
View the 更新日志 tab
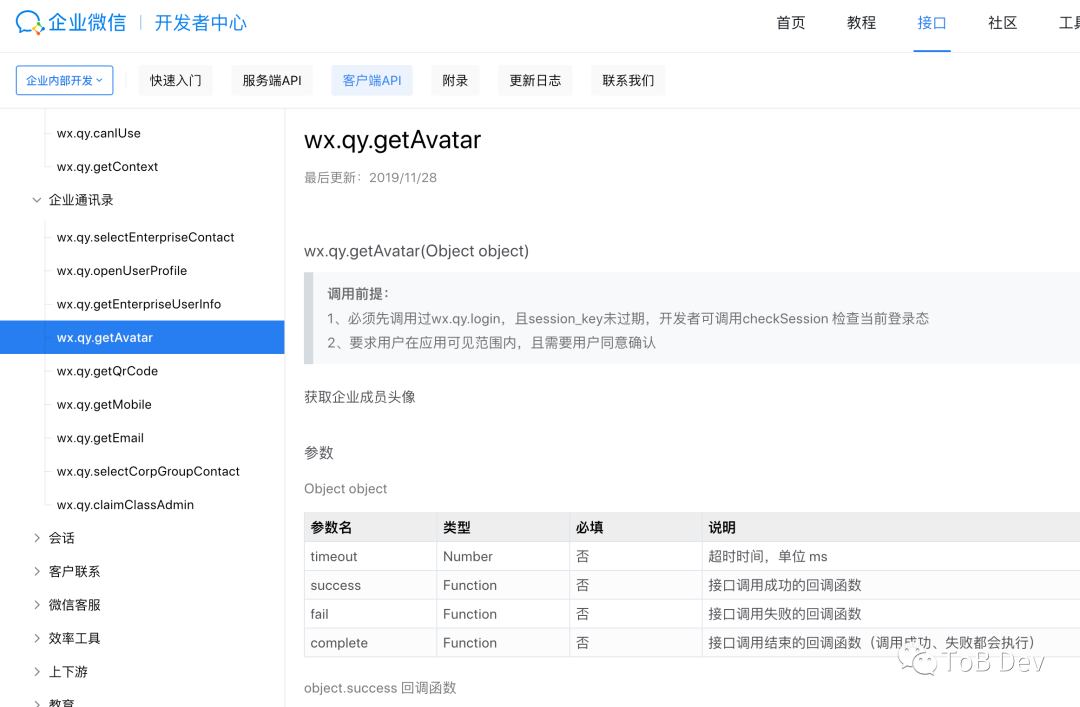[x=535, y=80]
